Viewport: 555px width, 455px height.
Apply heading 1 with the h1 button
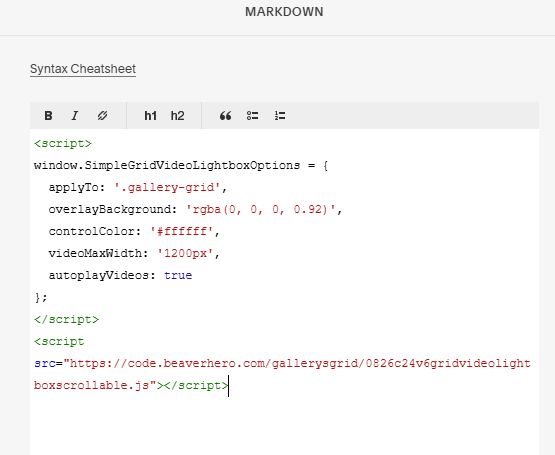click(150, 116)
